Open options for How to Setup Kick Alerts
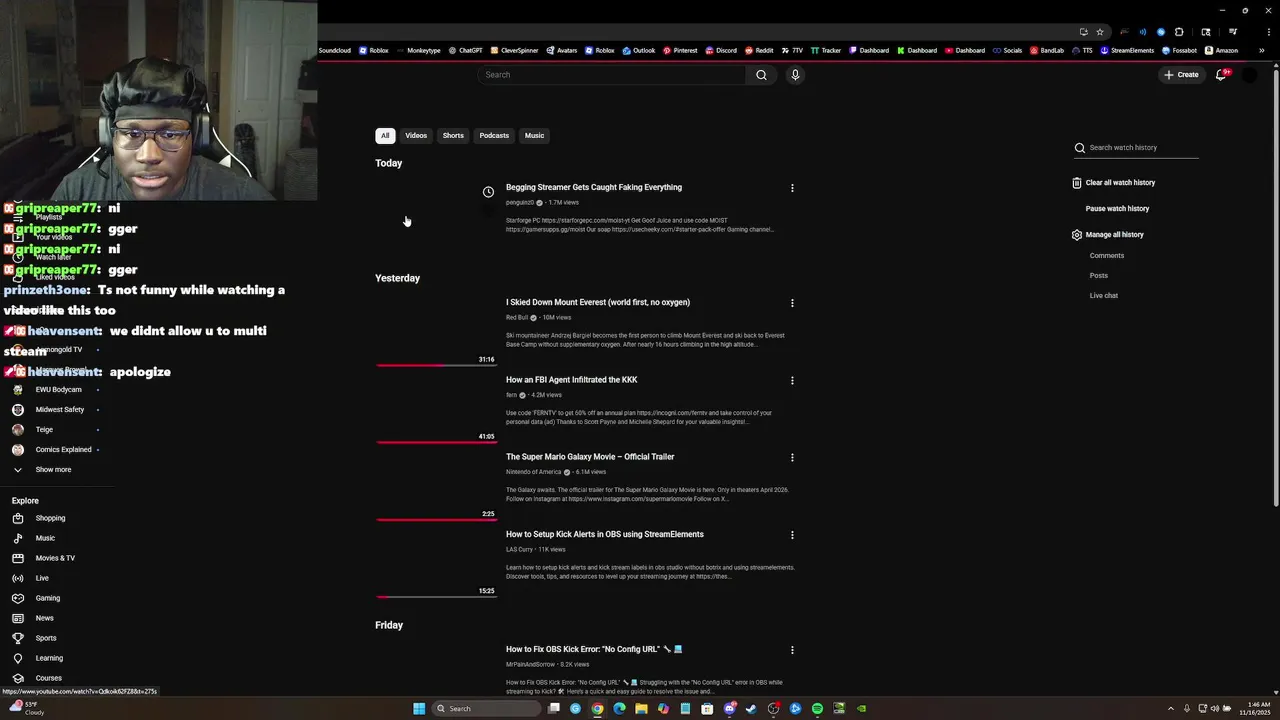1280x720 pixels. [x=792, y=535]
